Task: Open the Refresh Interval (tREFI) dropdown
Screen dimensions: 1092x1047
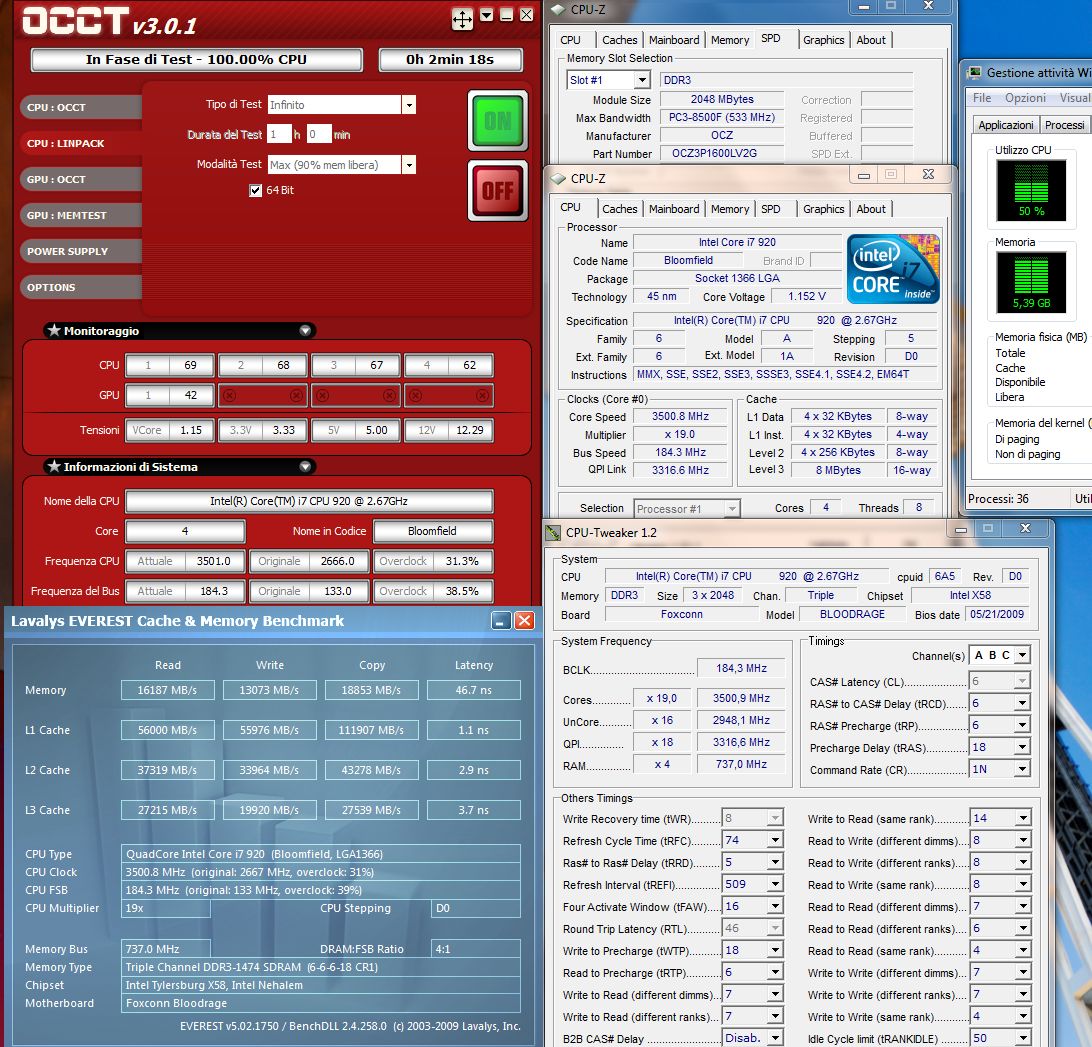Action: click(775, 884)
